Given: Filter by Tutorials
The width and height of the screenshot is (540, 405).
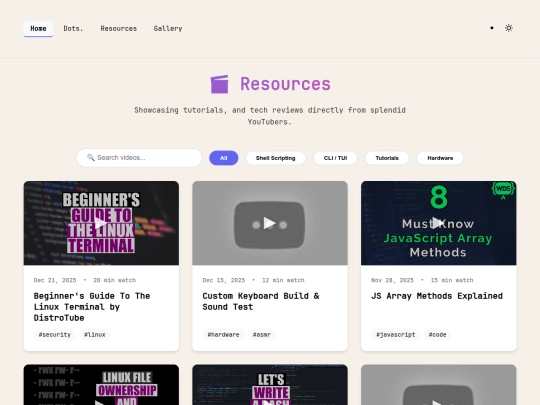Looking at the screenshot, I should point(387,158).
